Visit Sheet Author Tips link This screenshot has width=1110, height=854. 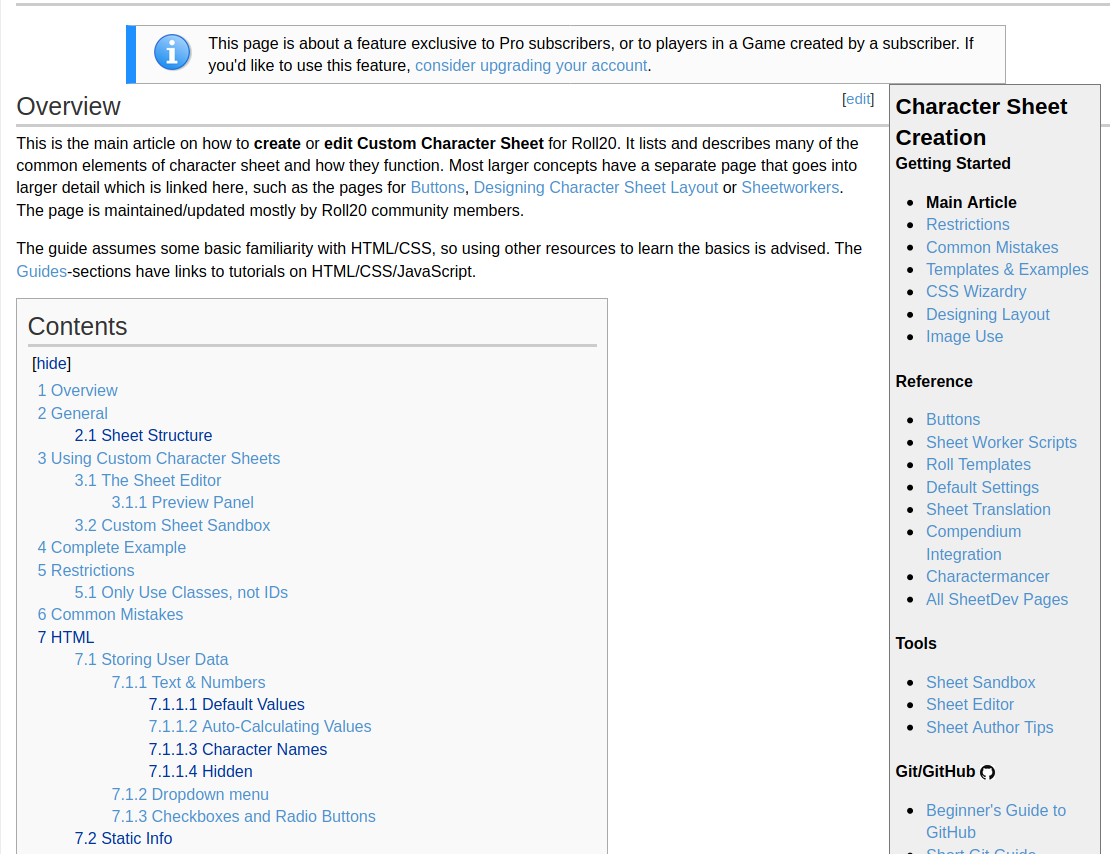pyautogui.click(x=990, y=728)
